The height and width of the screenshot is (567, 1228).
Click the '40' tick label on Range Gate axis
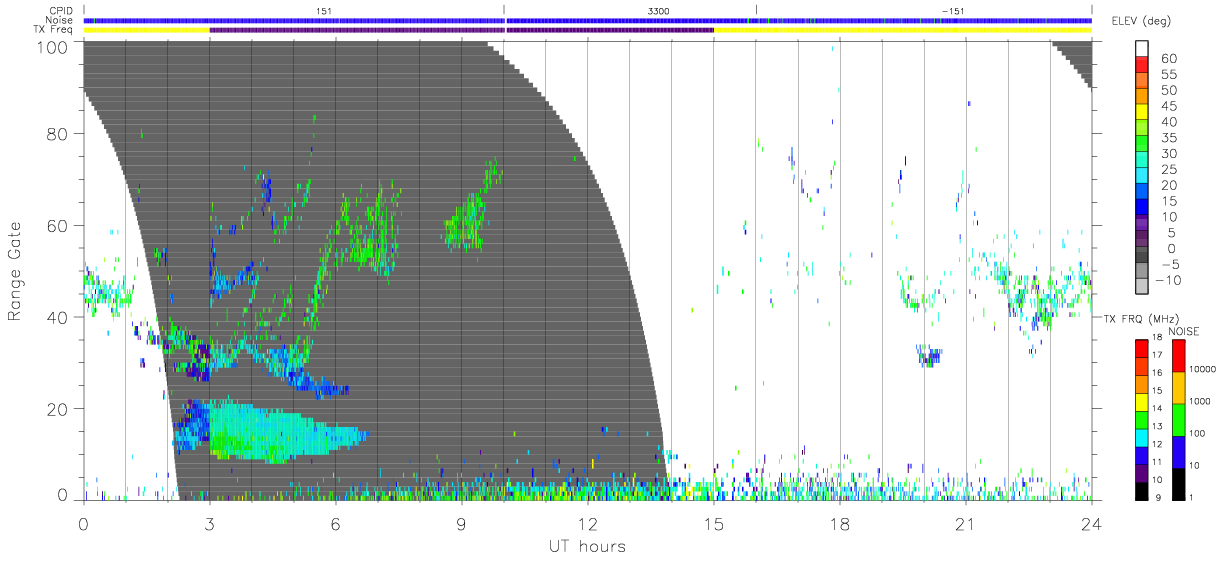click(x=58, y=318)
